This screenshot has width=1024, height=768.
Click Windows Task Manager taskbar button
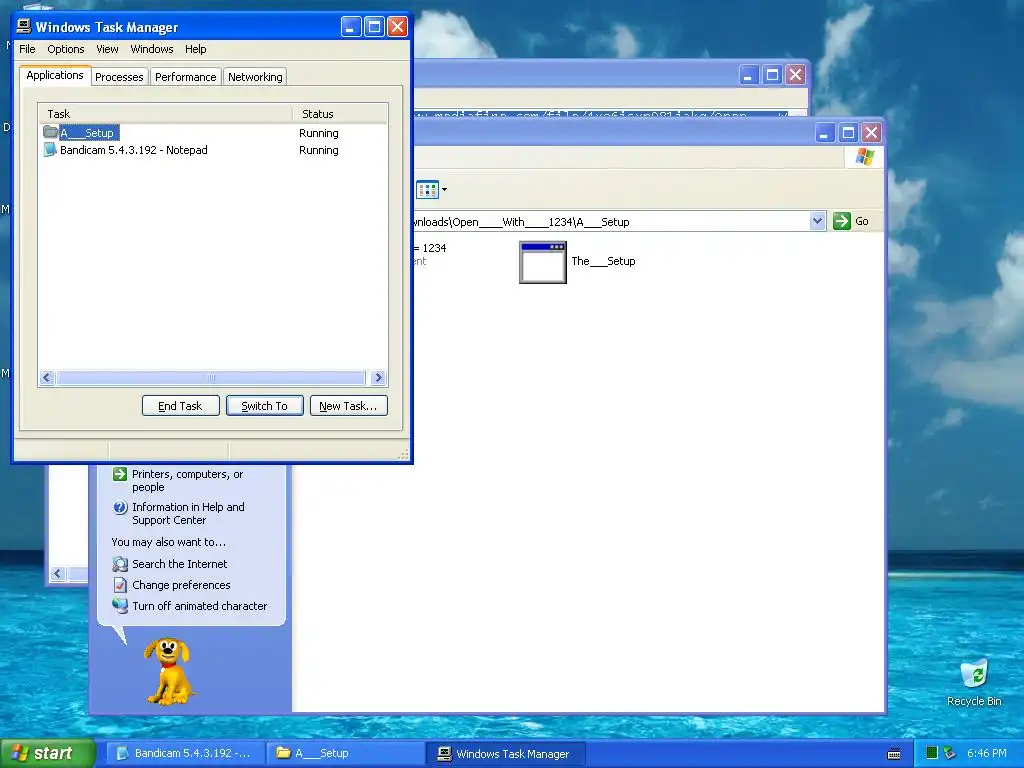(505, 753)
